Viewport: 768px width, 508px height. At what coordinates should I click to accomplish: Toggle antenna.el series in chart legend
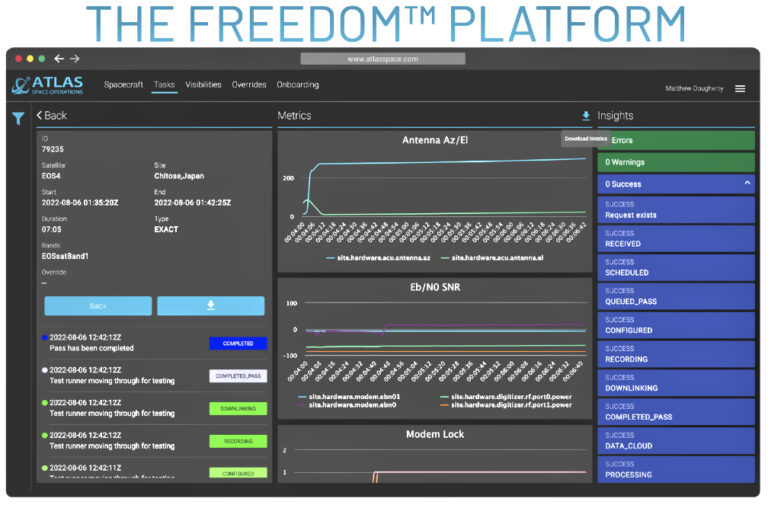click(491, 257)
